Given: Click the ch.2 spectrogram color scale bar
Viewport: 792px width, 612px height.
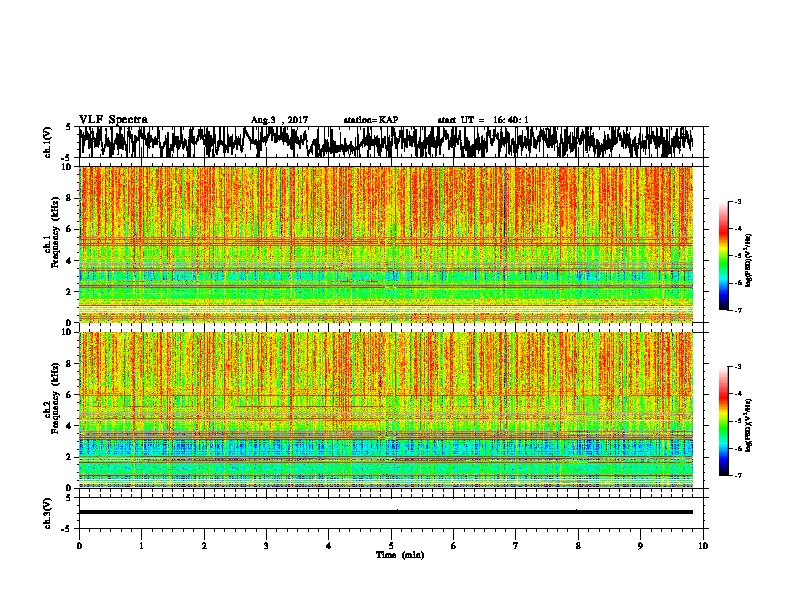Looking at the screenshot, I should coord(723,421).
